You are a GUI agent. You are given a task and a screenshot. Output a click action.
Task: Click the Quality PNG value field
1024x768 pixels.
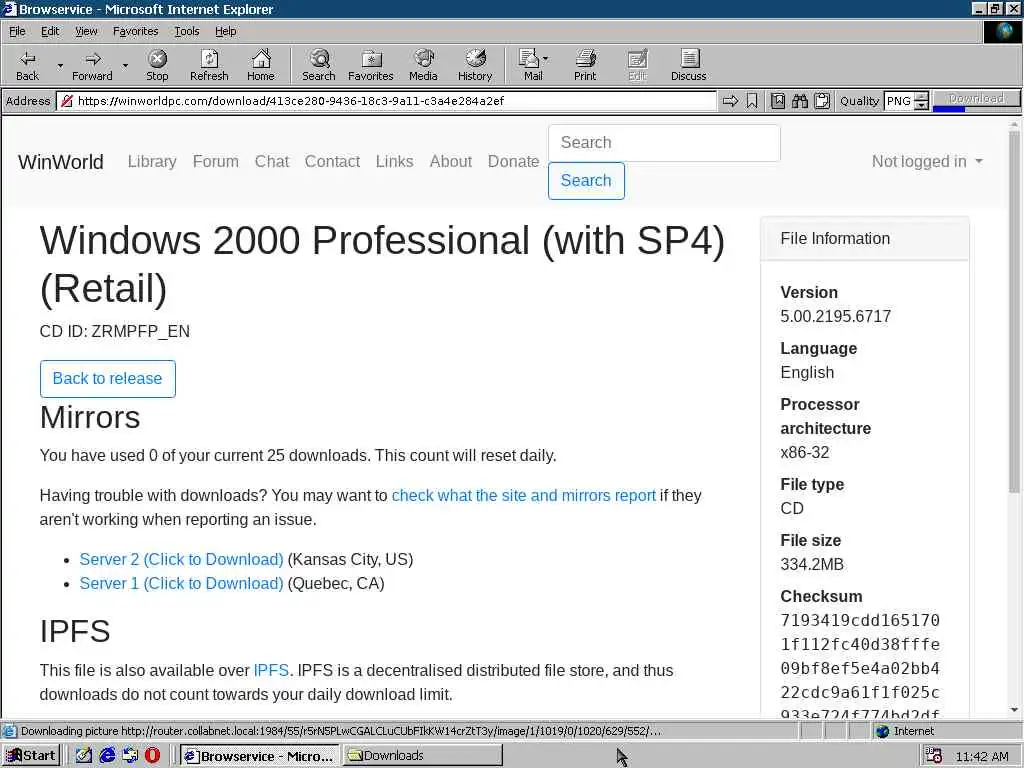pos(899,101)
